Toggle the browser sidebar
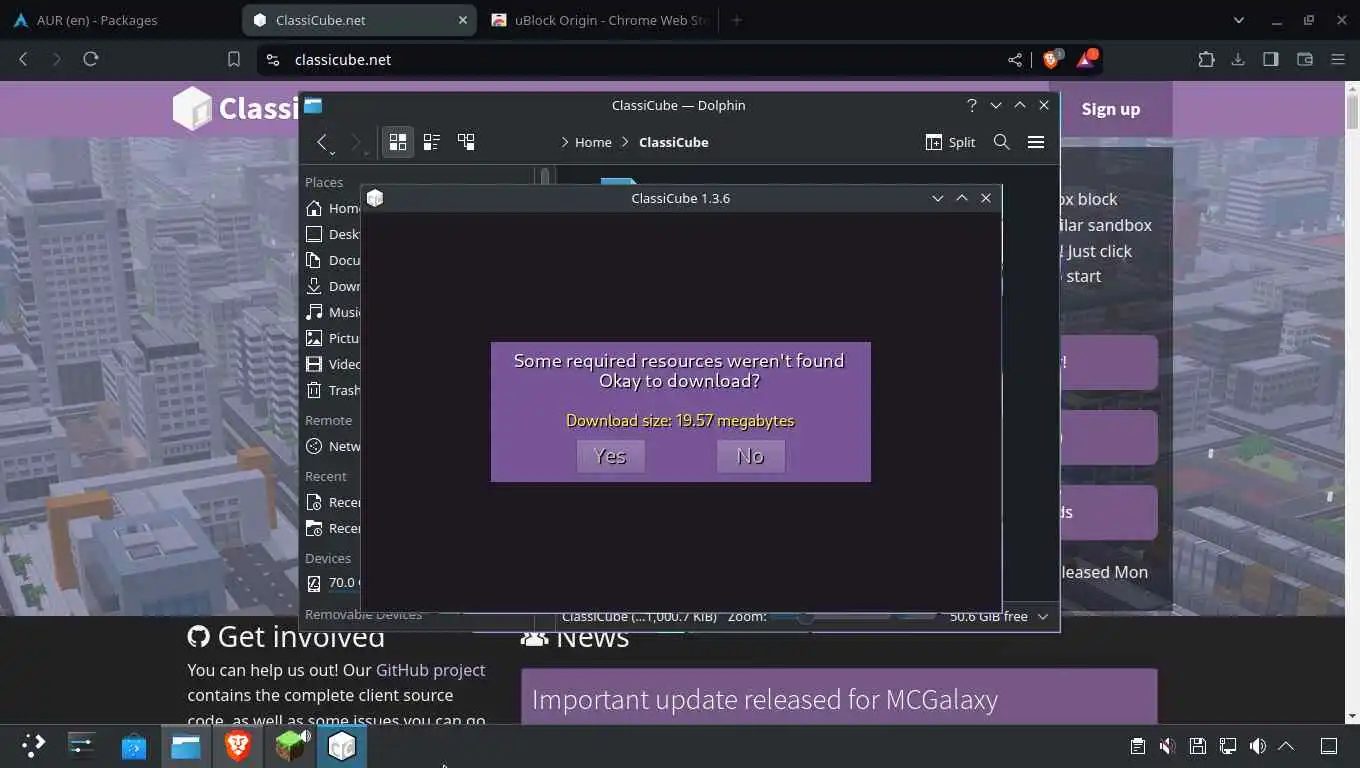Viewport: 1360px width, 768px height. (x=1271, y=59)
